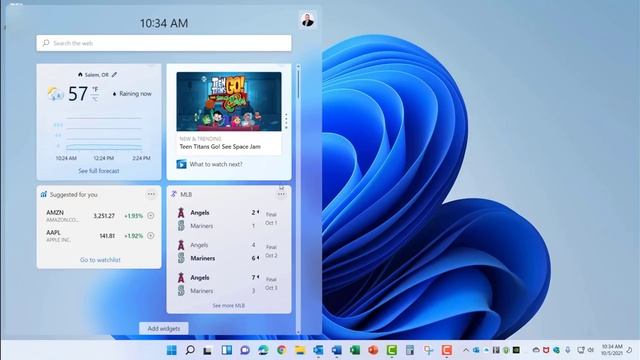Show hidden system tray icons chevron
The image size is (640, 360).
pos(466,350)
